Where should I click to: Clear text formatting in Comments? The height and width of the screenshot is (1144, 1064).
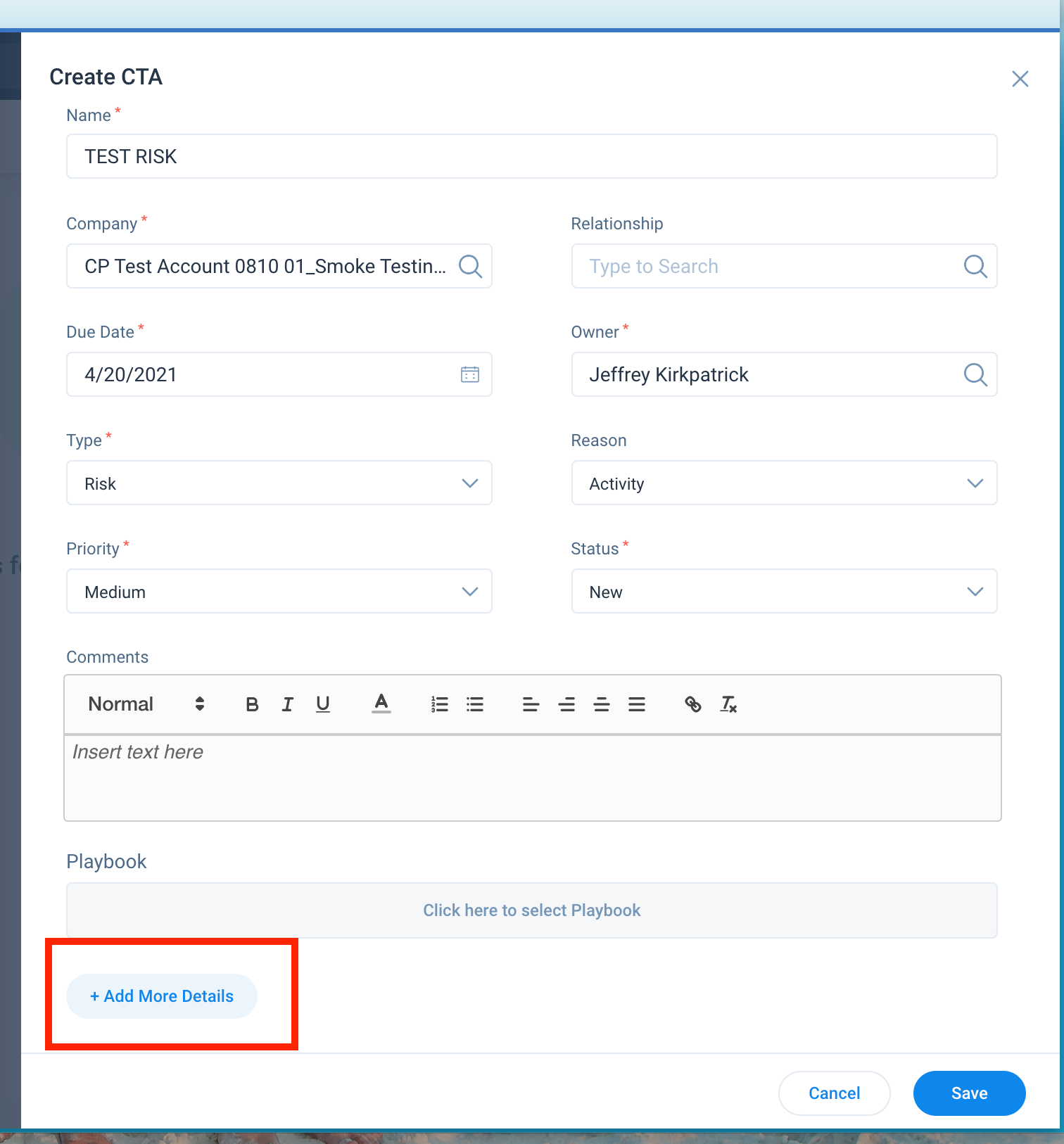728,704
